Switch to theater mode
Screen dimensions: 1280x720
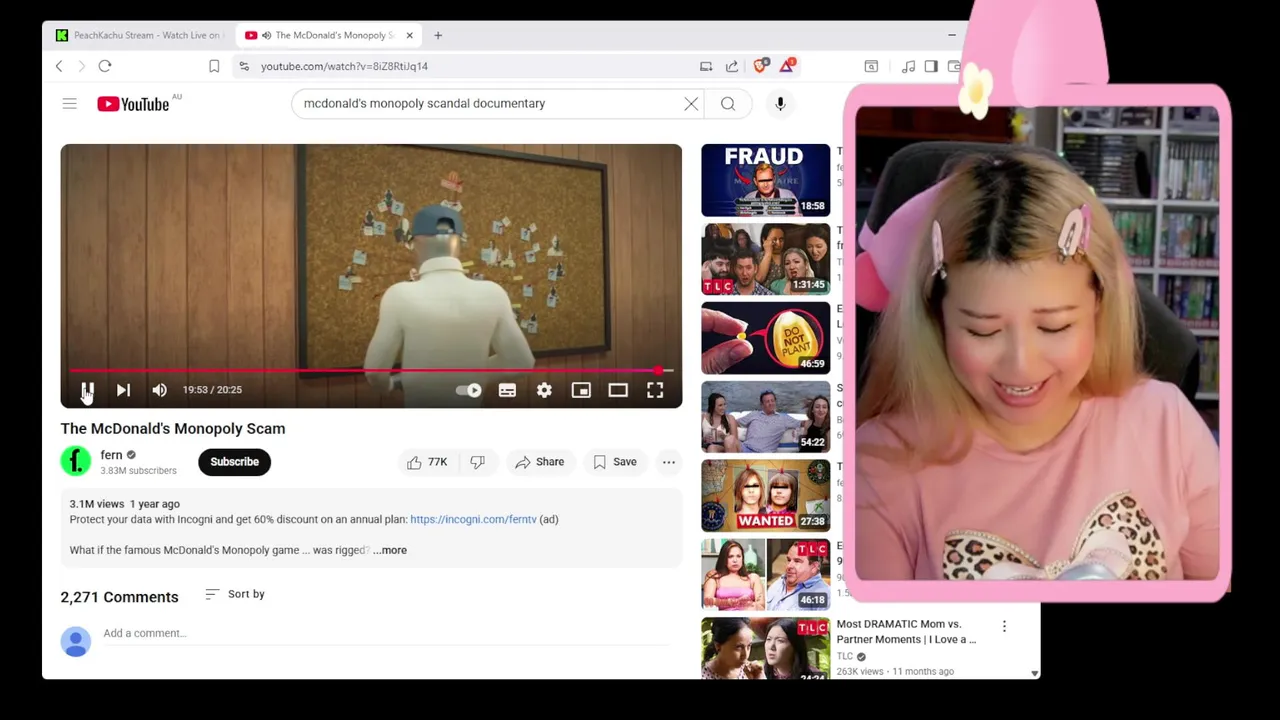(618, 390)
